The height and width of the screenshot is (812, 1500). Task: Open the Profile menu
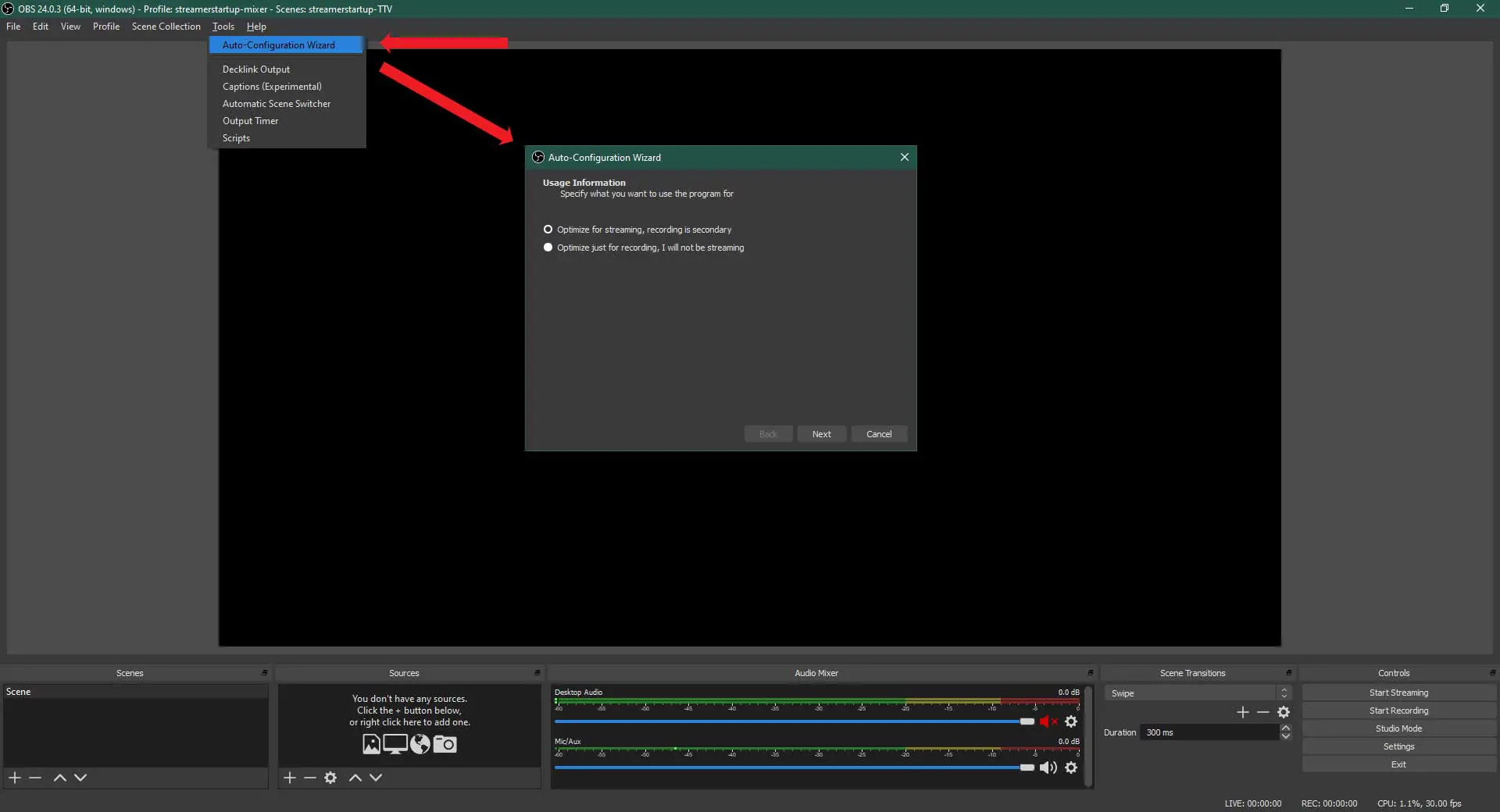pyautogui.click(x=106, y=27)
